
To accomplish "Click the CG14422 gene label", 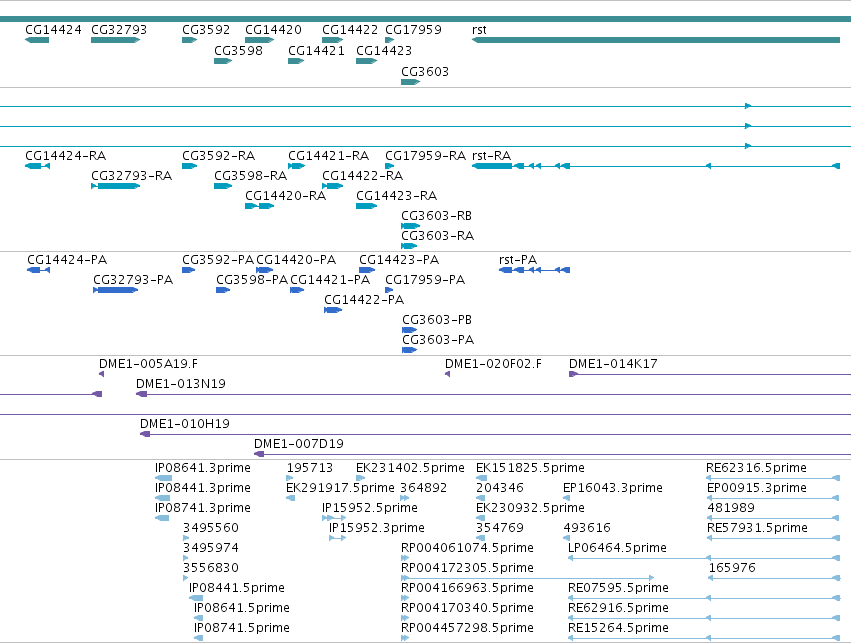I will tap(350, 30).
